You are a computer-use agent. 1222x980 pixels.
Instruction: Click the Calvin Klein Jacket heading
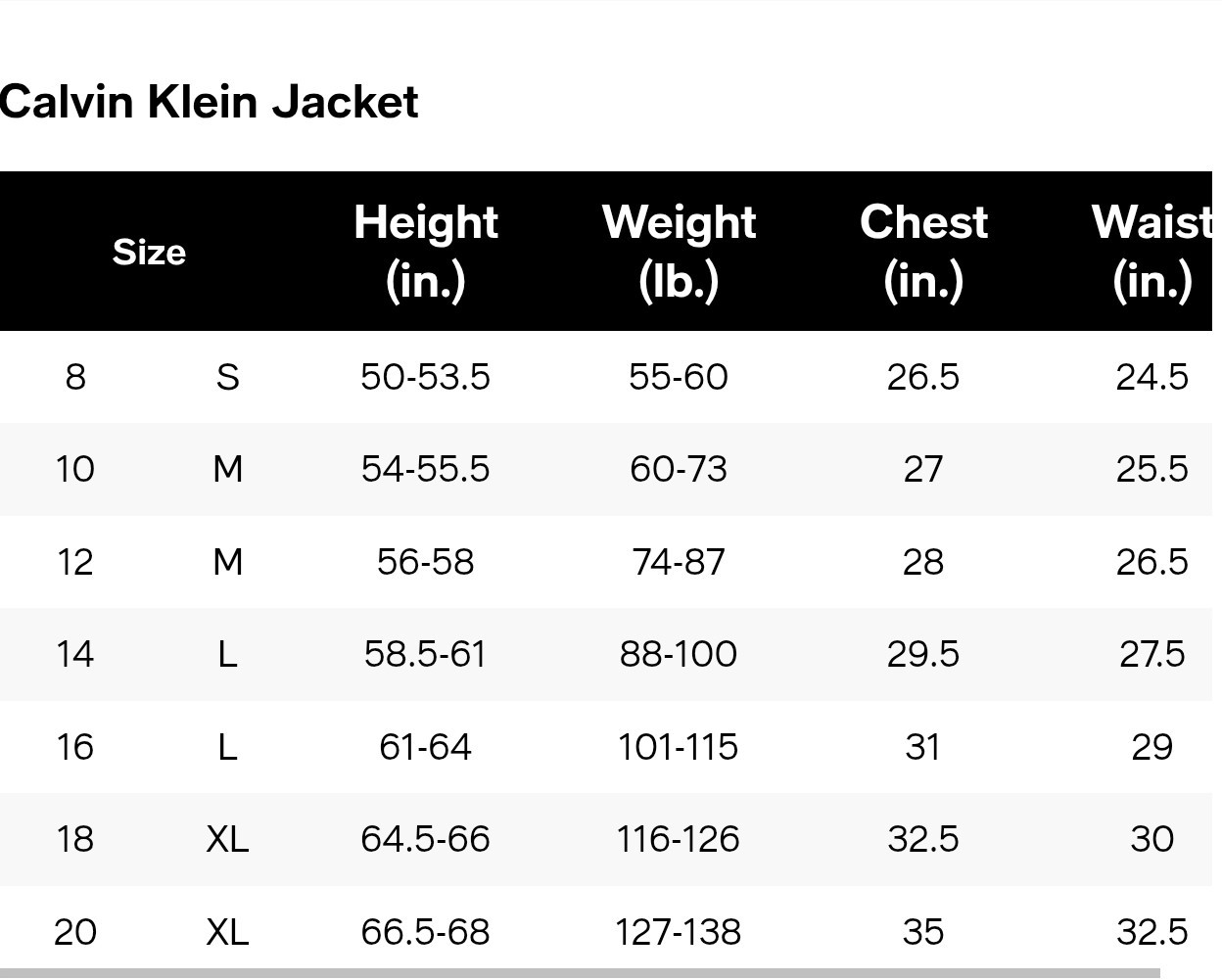click(x=209, y=102)
